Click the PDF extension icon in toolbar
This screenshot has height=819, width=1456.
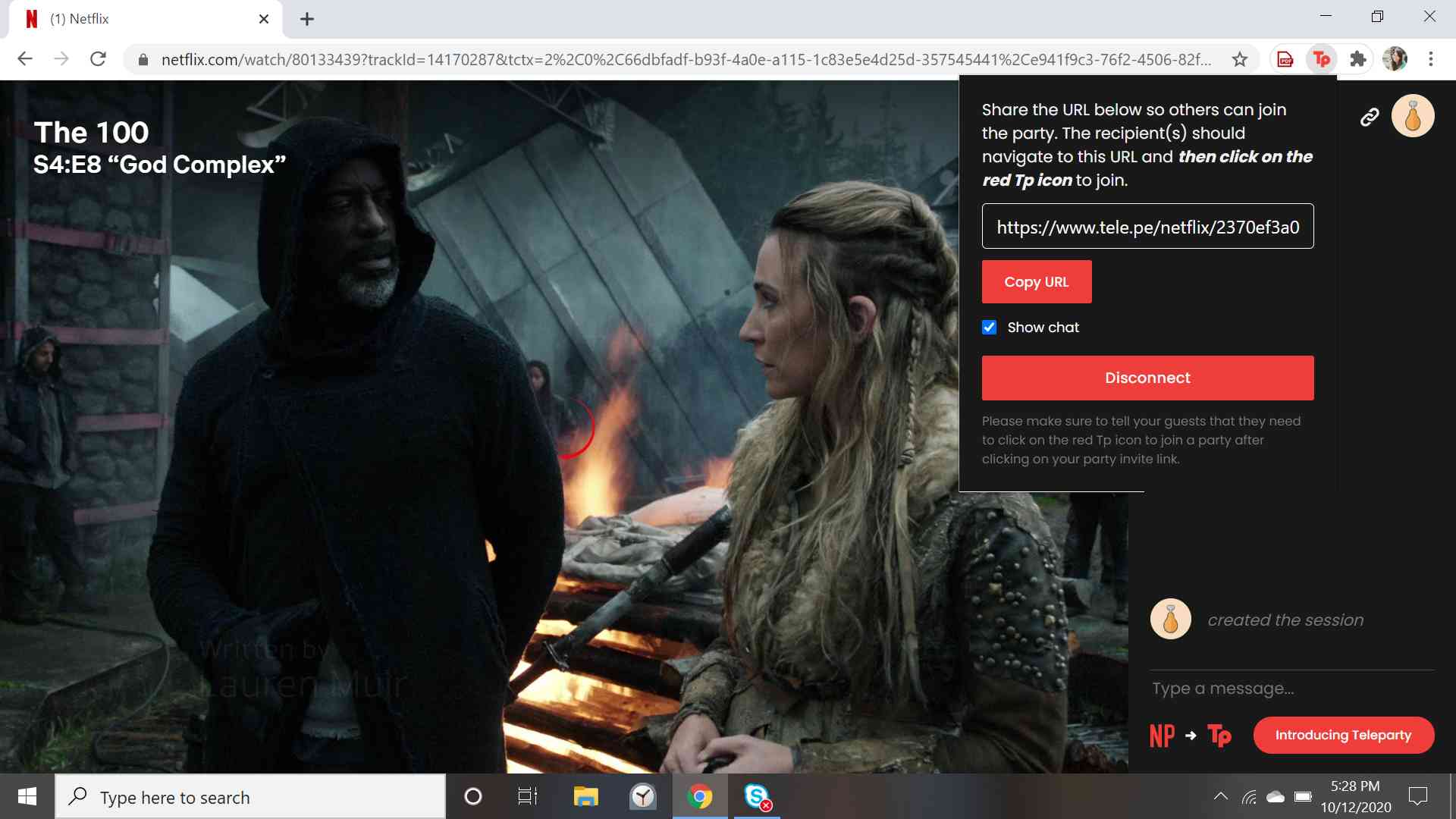point(1285,59)
